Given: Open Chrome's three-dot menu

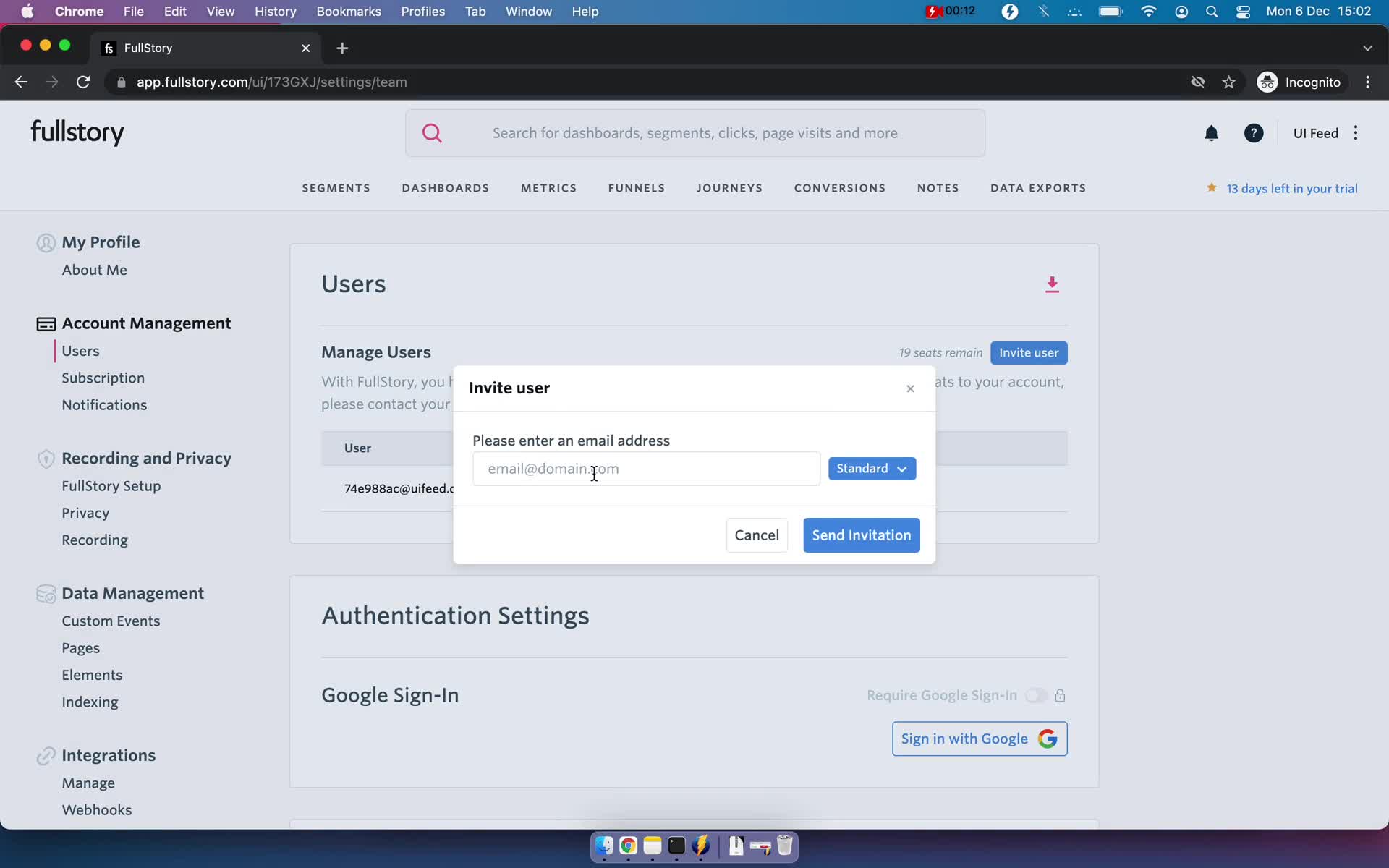Looking at the screenshot, I should pos(1367,82).
